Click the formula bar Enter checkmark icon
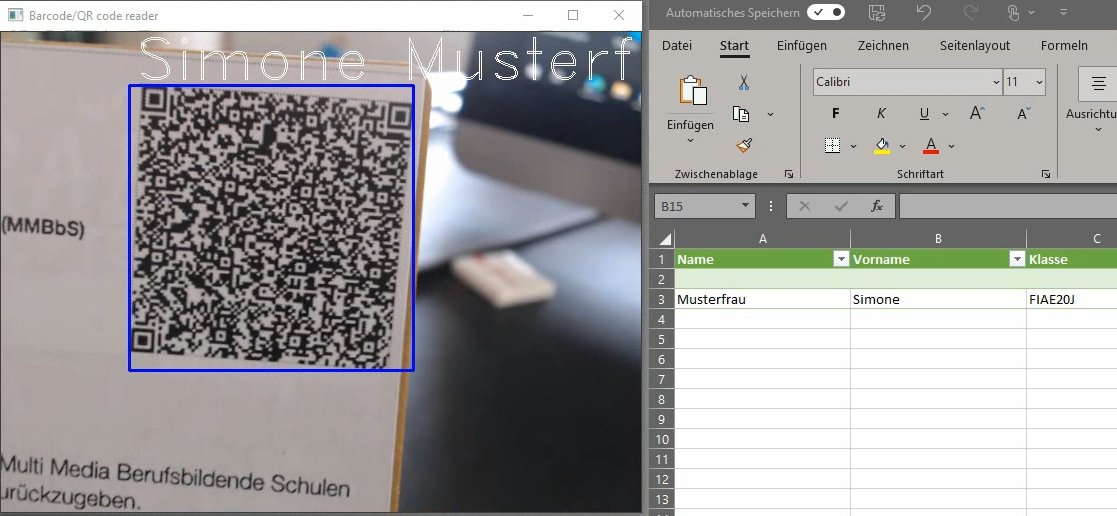 (x=841, y=206)
